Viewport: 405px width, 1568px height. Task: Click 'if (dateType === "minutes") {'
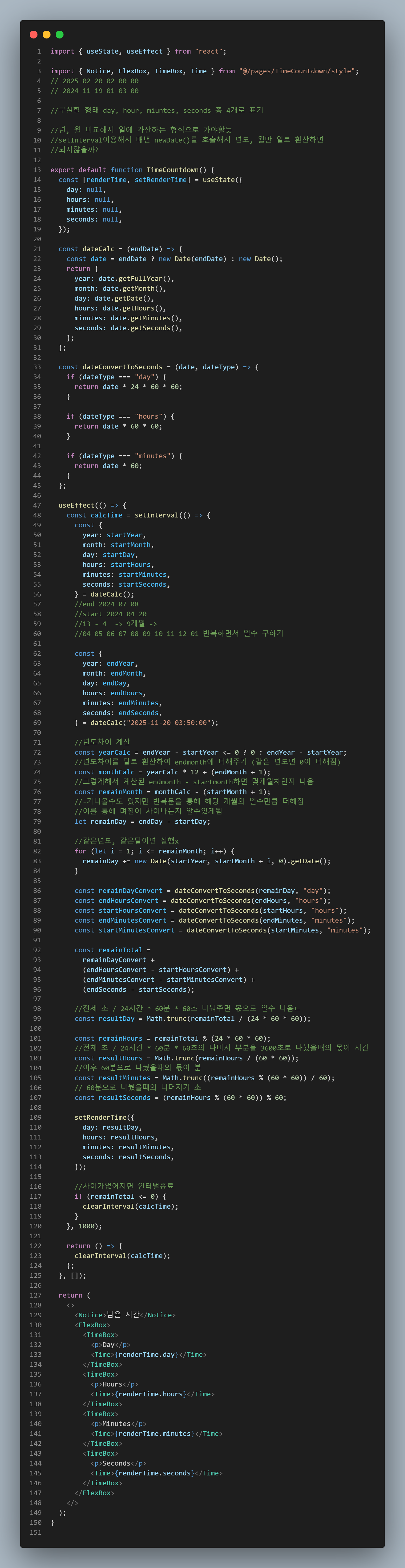click(x=124, y=456)
